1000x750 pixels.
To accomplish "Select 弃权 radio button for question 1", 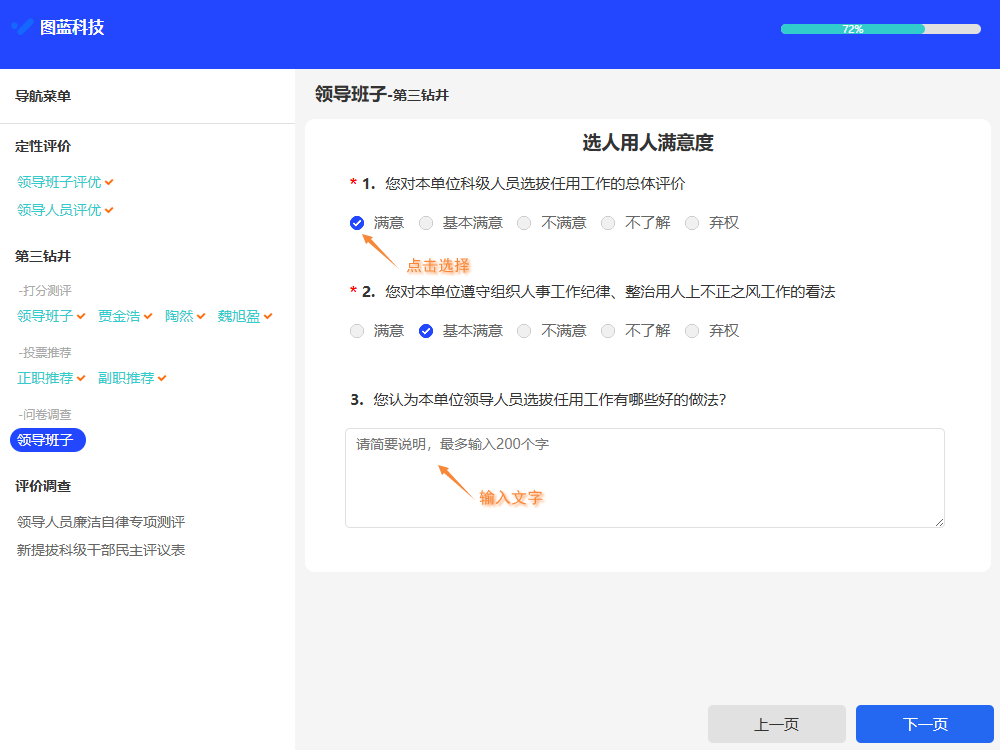I will pos(692,222).
